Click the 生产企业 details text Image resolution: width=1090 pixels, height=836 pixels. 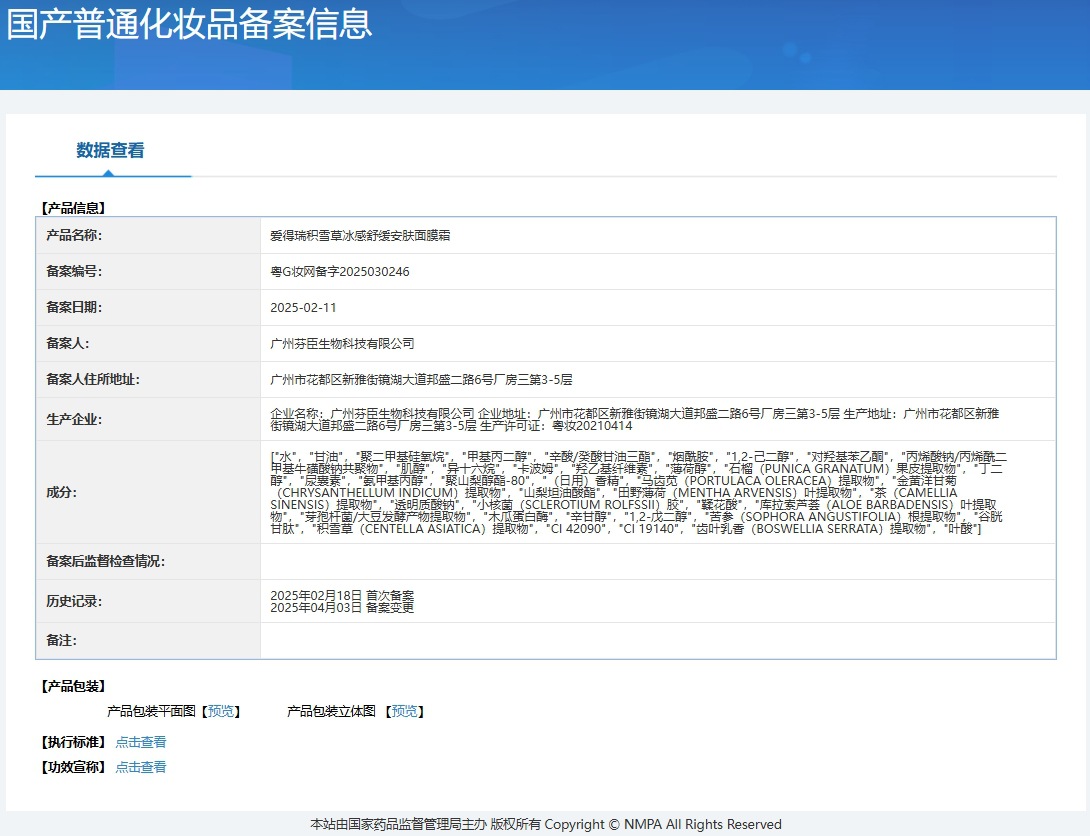pos(635,419)
